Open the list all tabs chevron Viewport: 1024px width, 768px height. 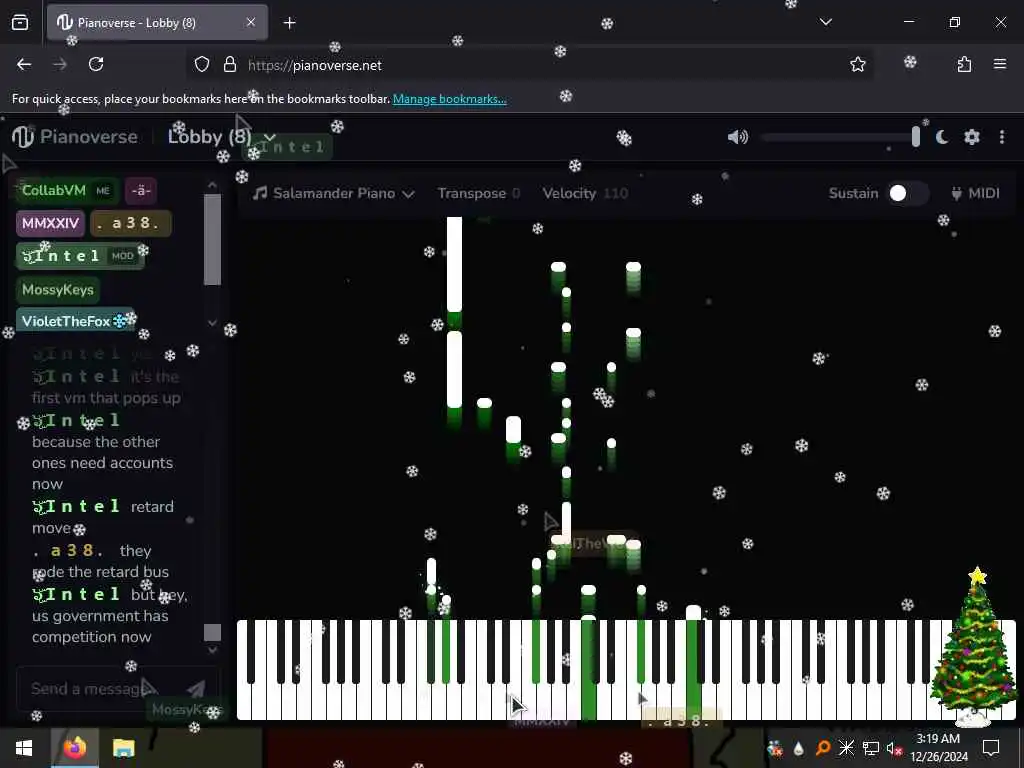click(825, 22)
